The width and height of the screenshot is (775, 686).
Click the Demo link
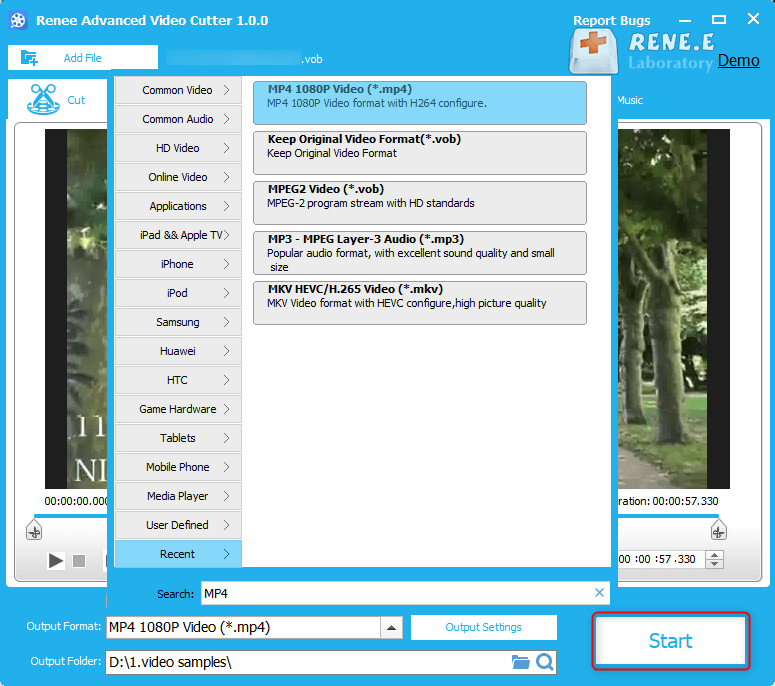738,60
